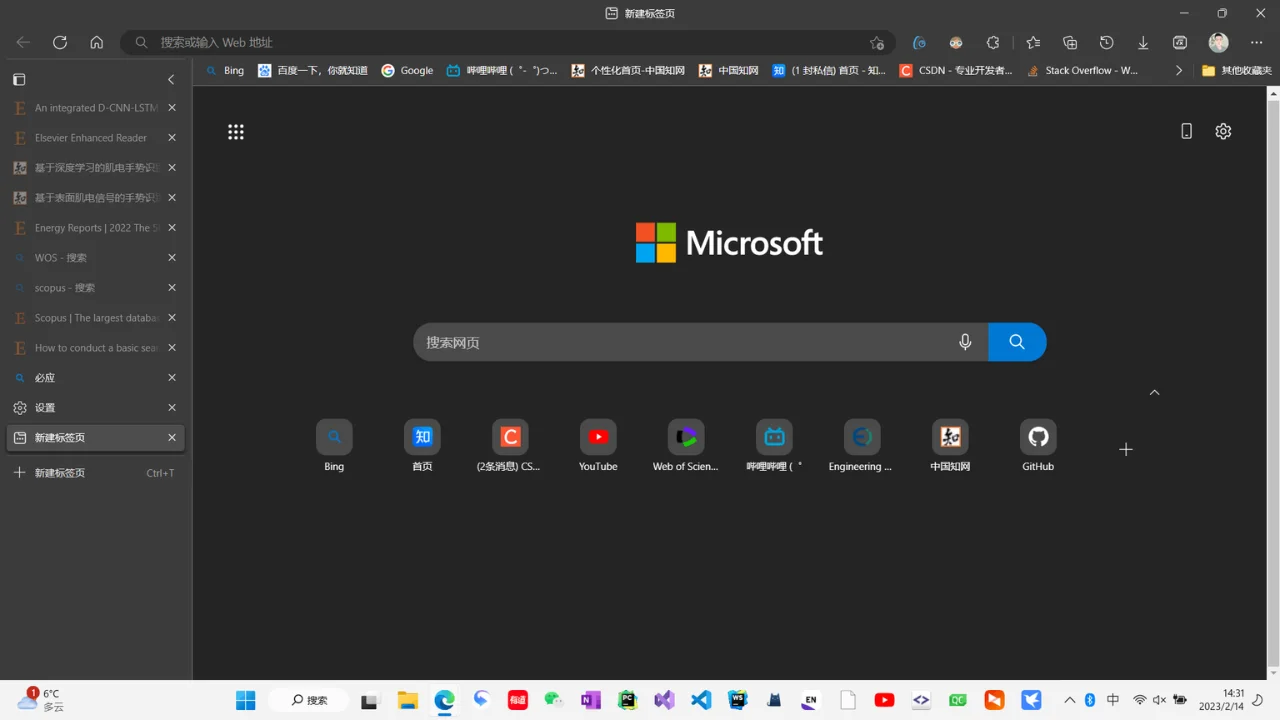Screen dimensions: 1280x720
Task: Close the 设置 tab
Action: (172, 408)
